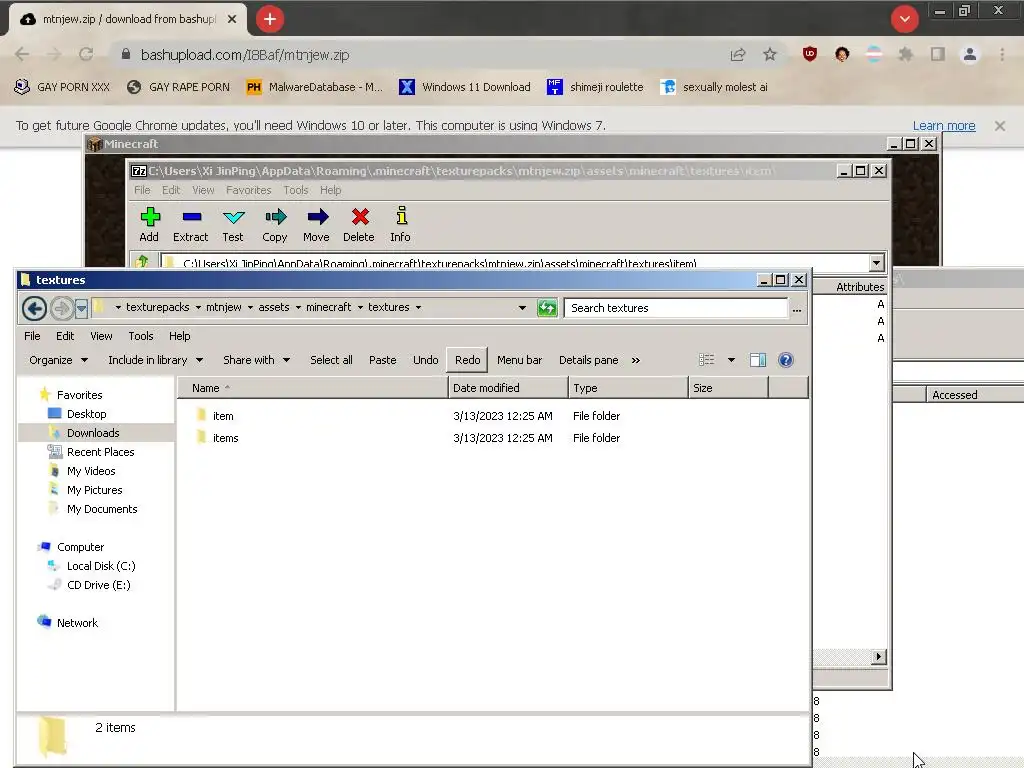
Task: Open Explorer help question mark icon
Action: (x=786, y=360)
